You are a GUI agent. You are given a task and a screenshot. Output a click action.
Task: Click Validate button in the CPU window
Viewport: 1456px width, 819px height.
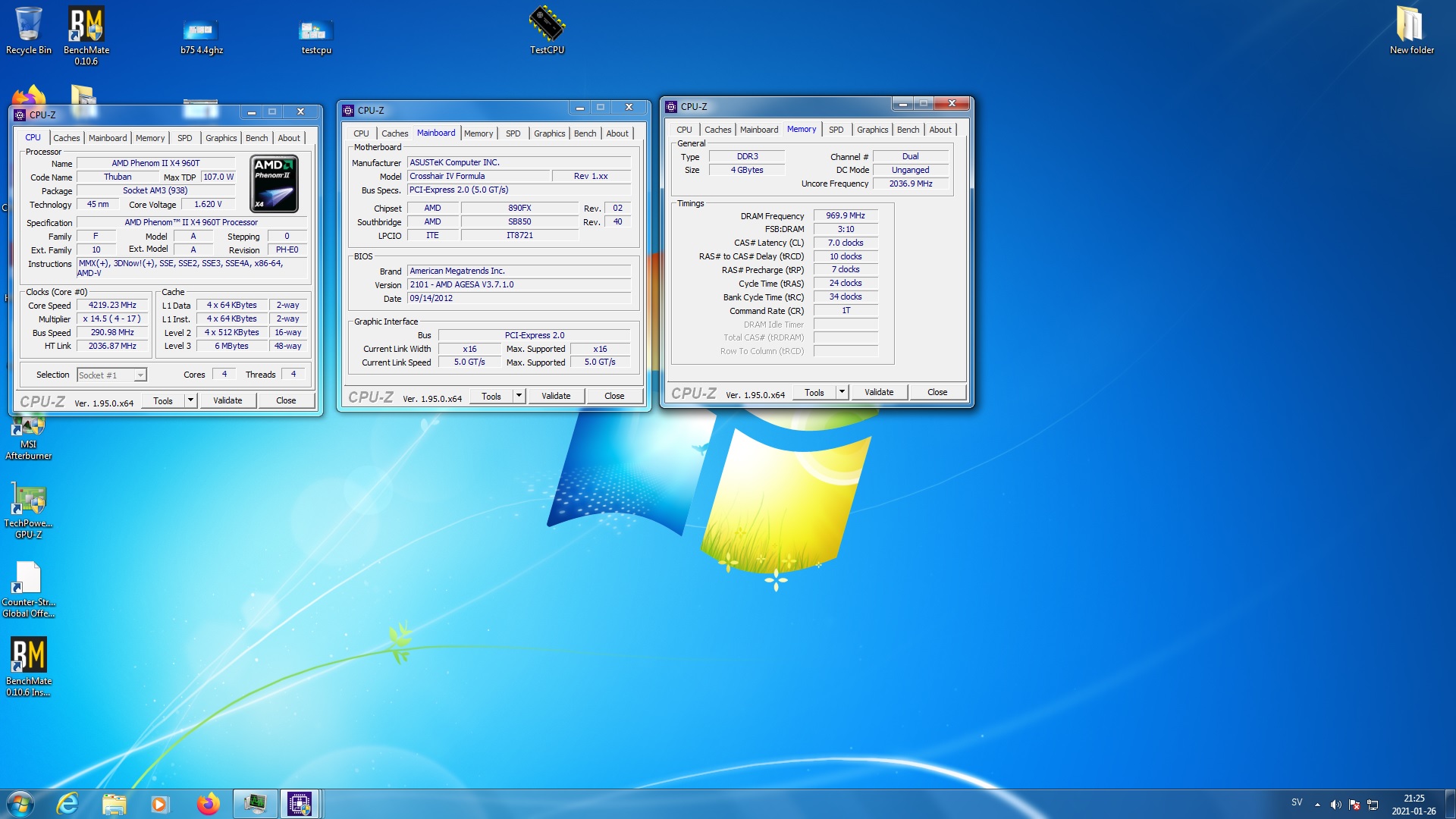coord(227,400)
